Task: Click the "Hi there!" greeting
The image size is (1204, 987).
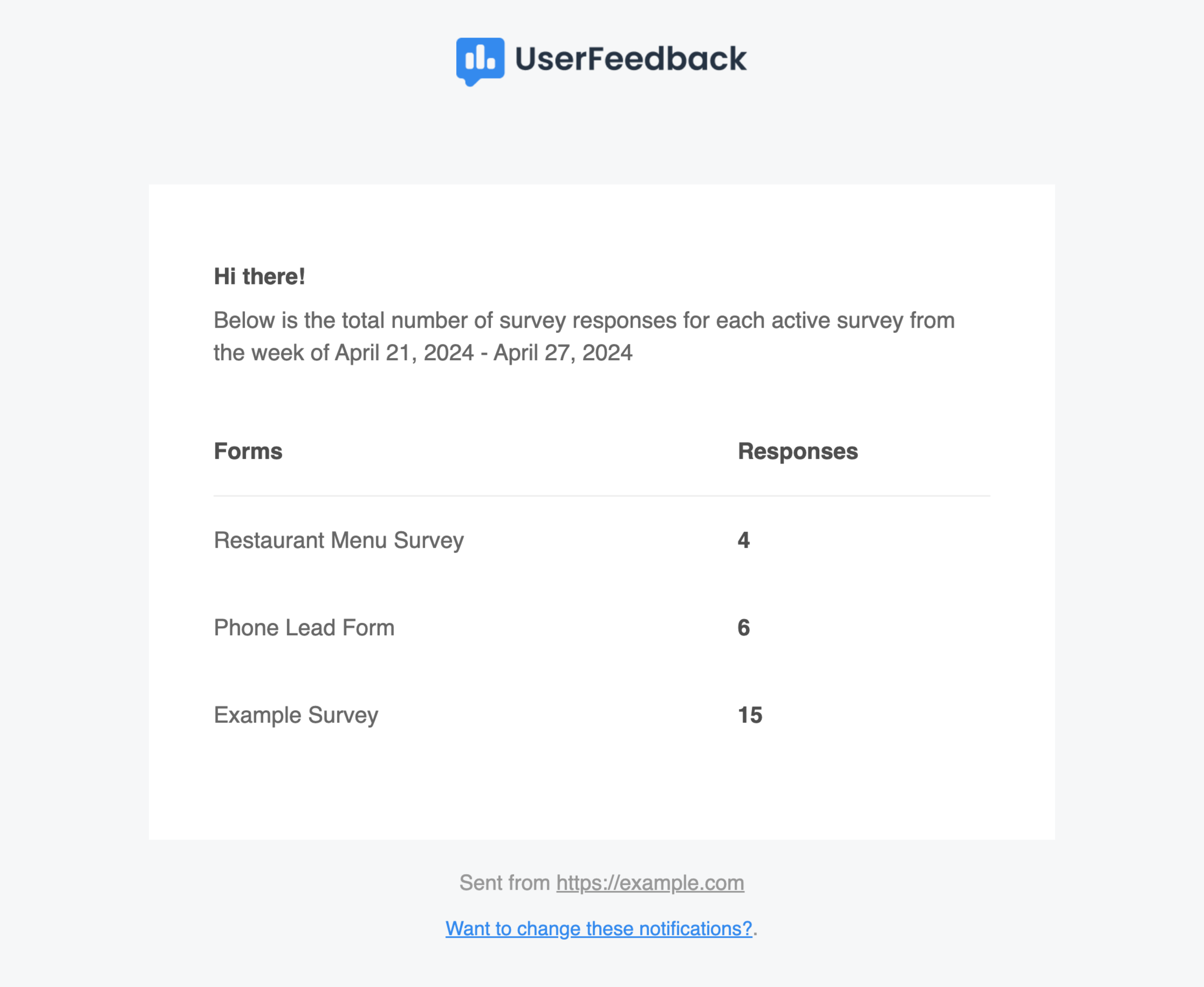Action: coord(259,277)
